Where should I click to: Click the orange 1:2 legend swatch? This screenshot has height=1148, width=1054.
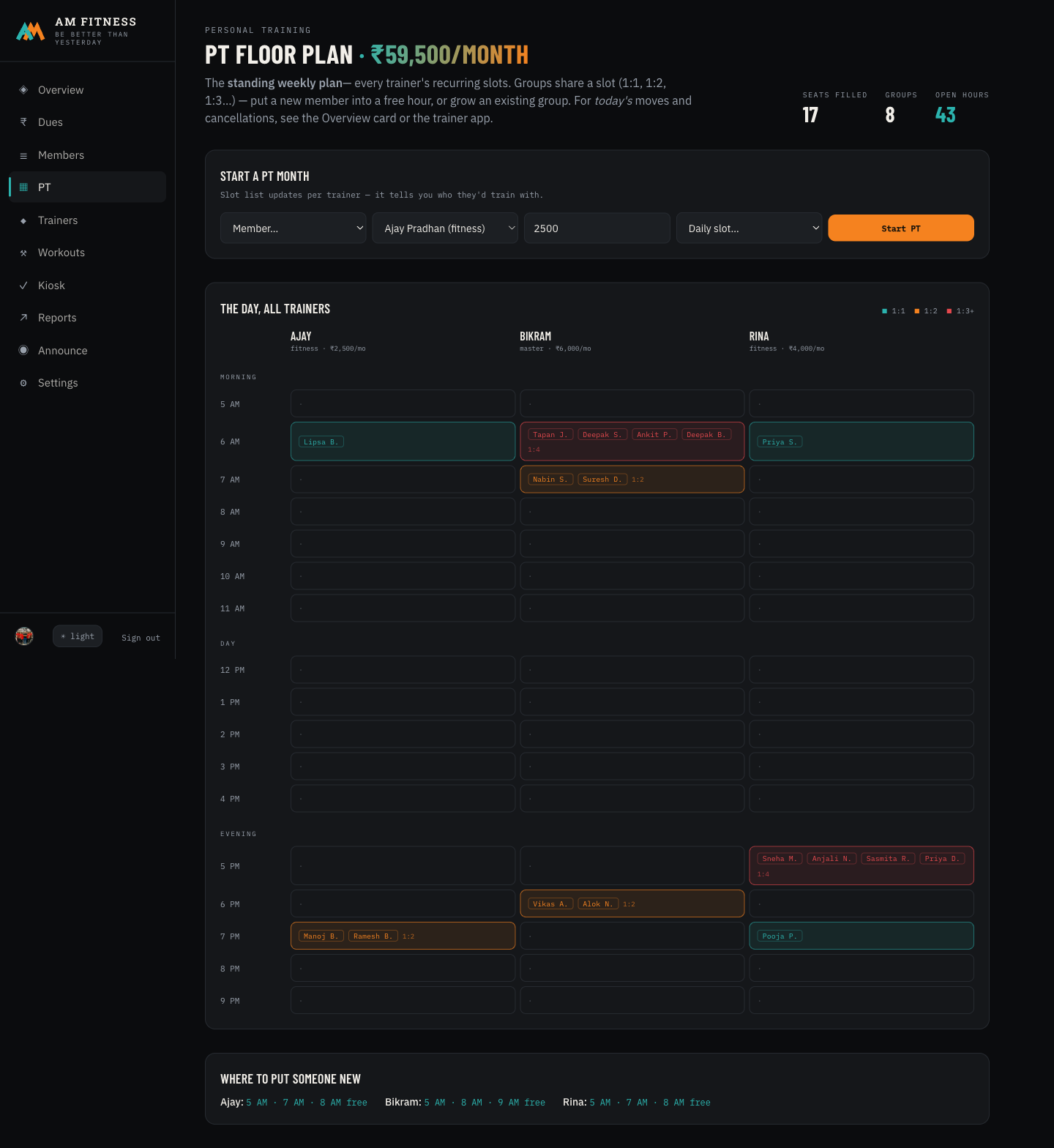[x=916, y=311]
